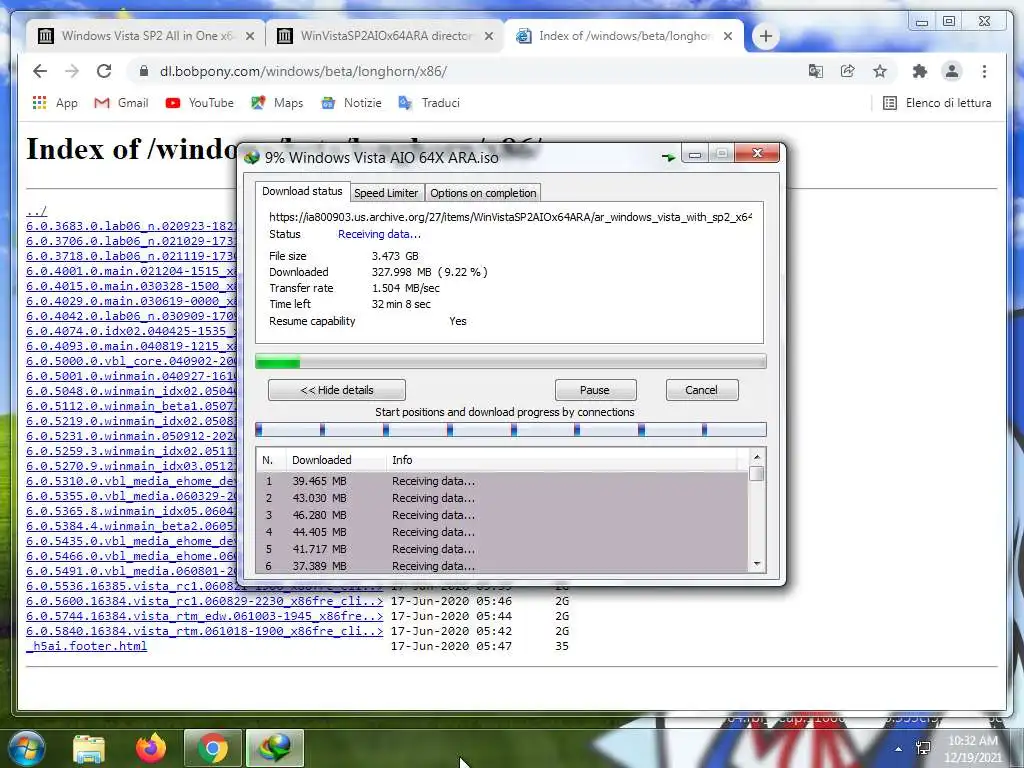Open the Notizie bookmark
This screenshot has width=1024, height=768.
[x=351, y=103]
